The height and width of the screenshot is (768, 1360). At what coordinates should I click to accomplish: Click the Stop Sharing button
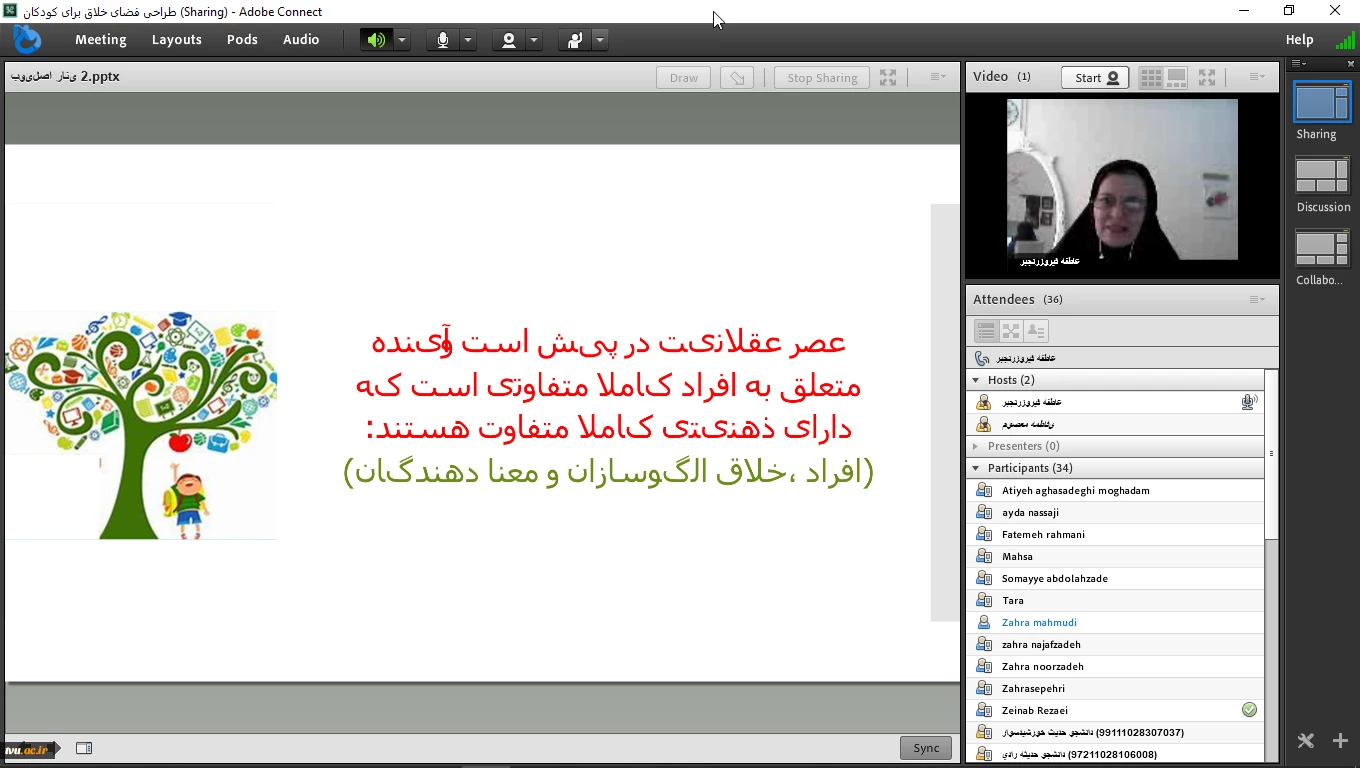821,78
